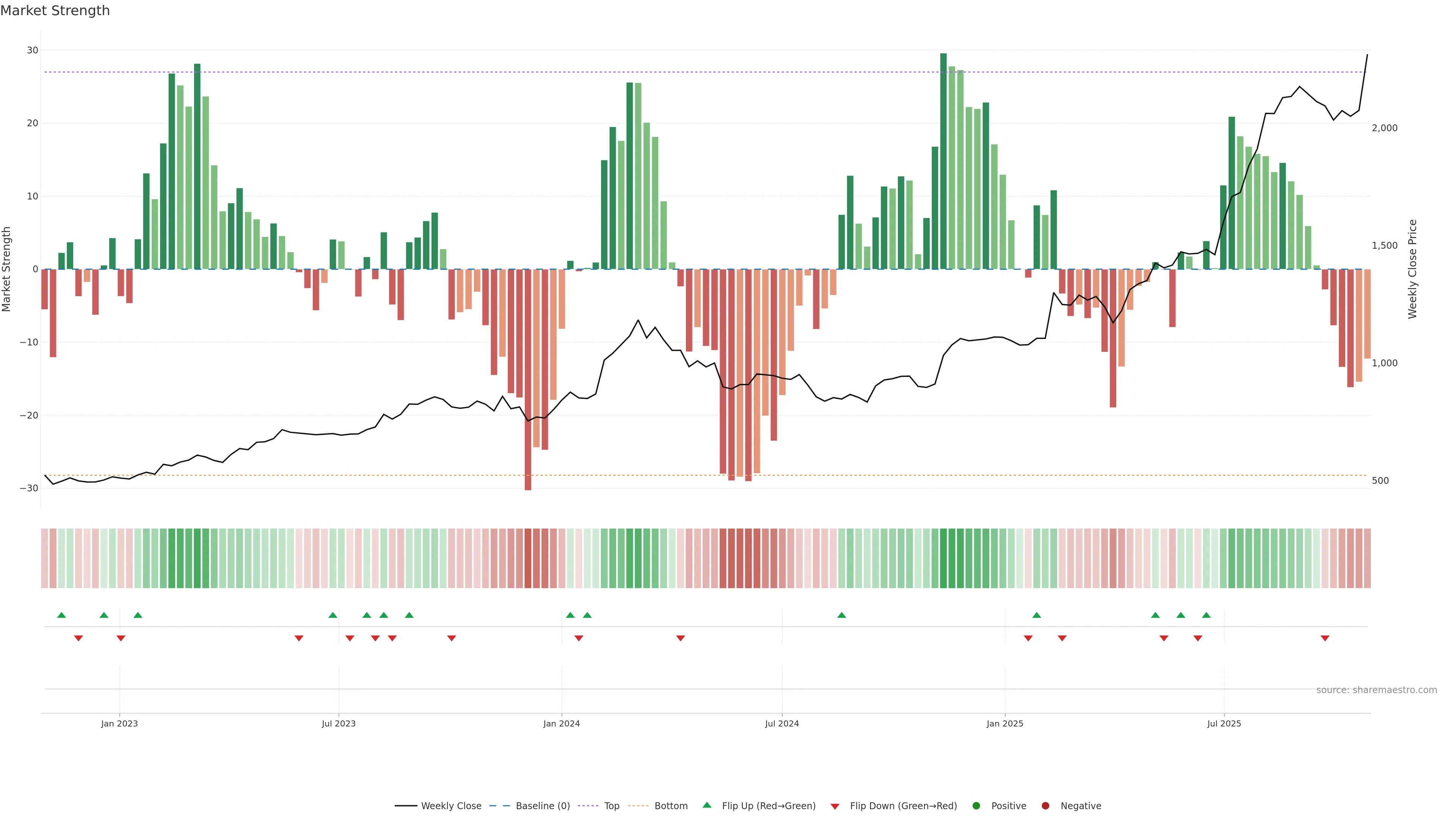Click the Jan 2024 x-axis label
The height and width of the screenshot is (819, 1456).
coord(561,723)
